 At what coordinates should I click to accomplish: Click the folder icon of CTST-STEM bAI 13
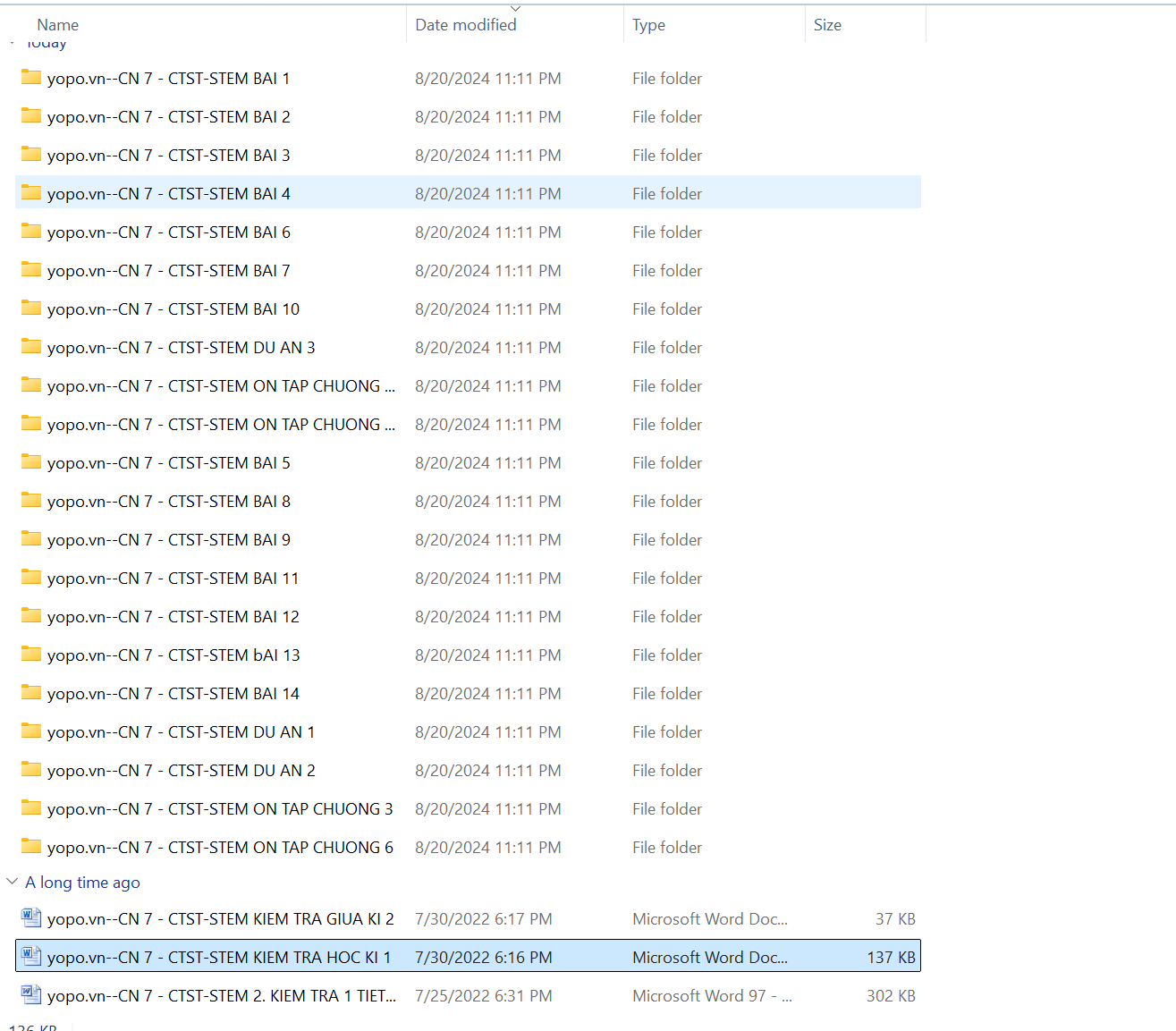pos(31,655)
